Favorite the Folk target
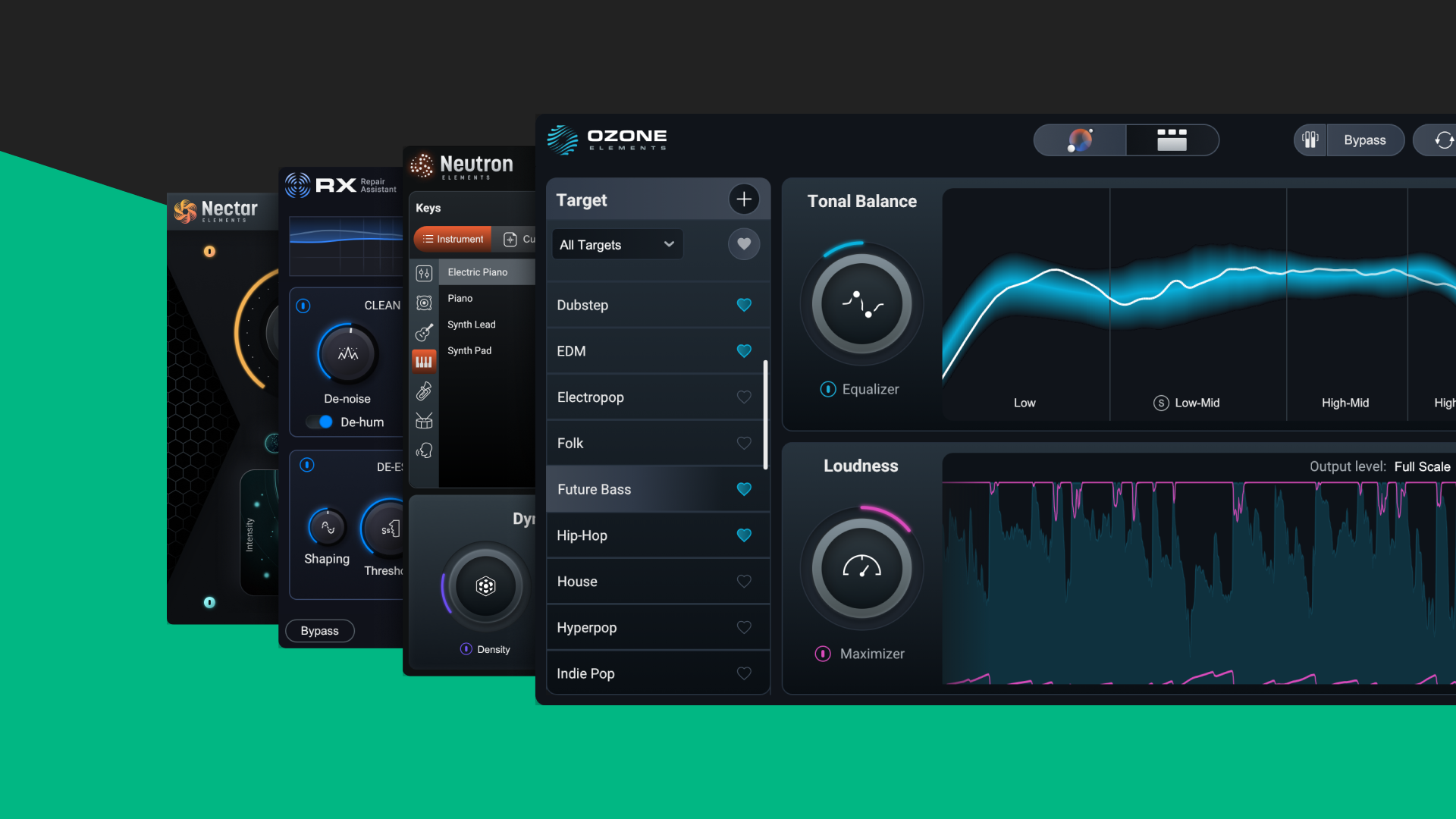 tap(744, 444)
